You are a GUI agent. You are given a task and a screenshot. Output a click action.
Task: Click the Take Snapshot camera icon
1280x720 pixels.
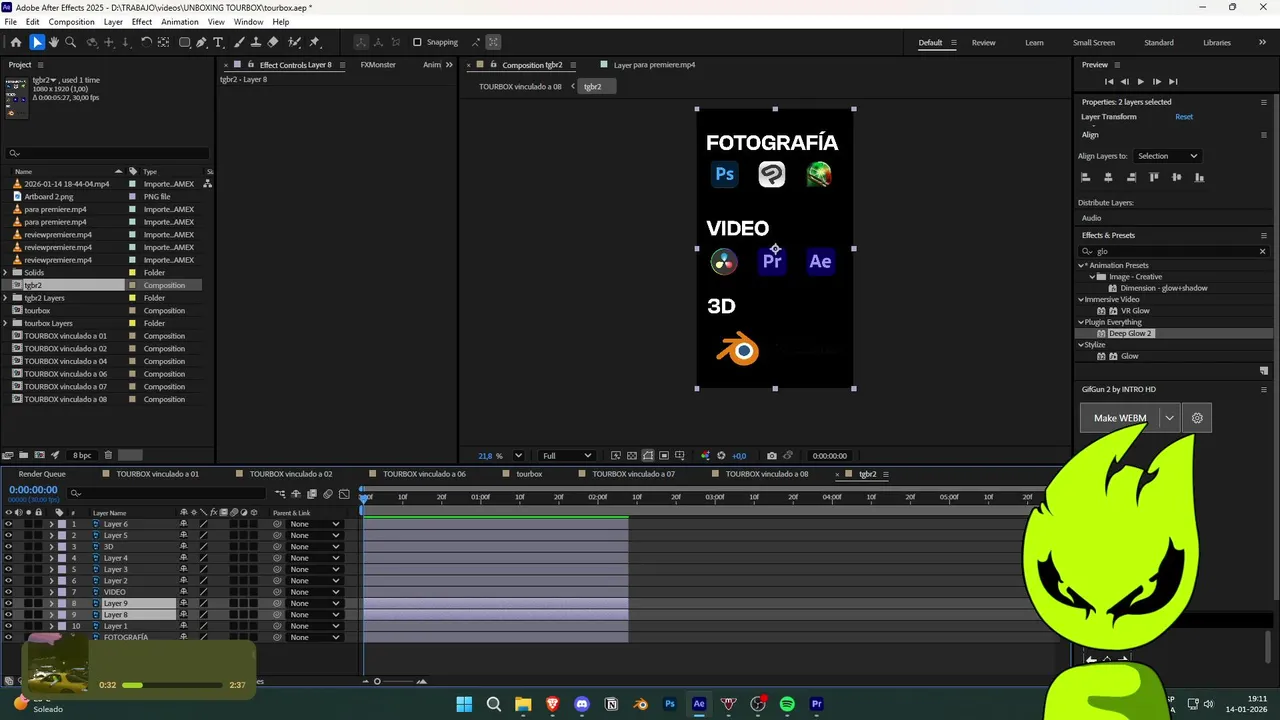click(x=771, y=456)
